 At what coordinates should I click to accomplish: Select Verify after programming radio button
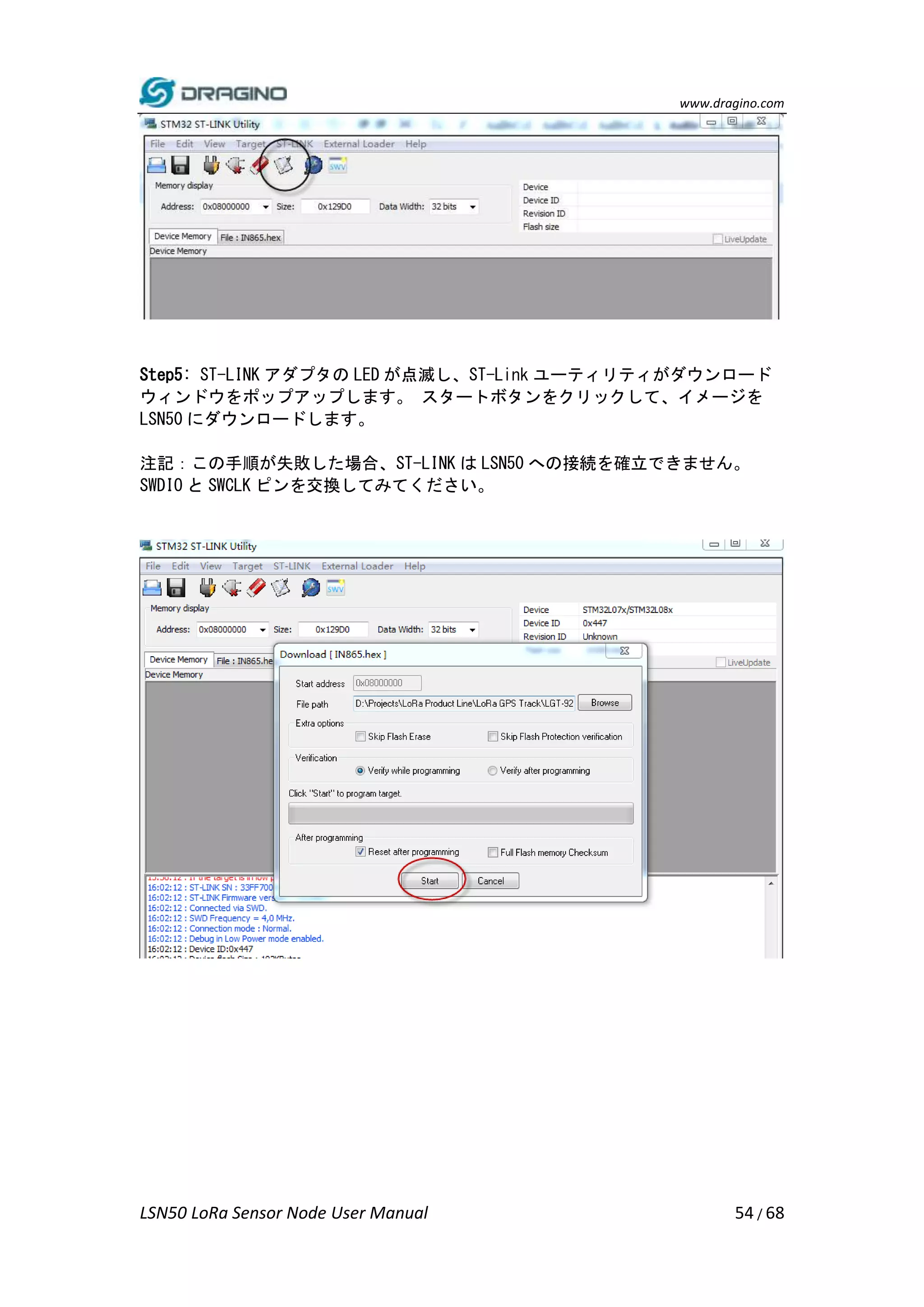point(493,771)
